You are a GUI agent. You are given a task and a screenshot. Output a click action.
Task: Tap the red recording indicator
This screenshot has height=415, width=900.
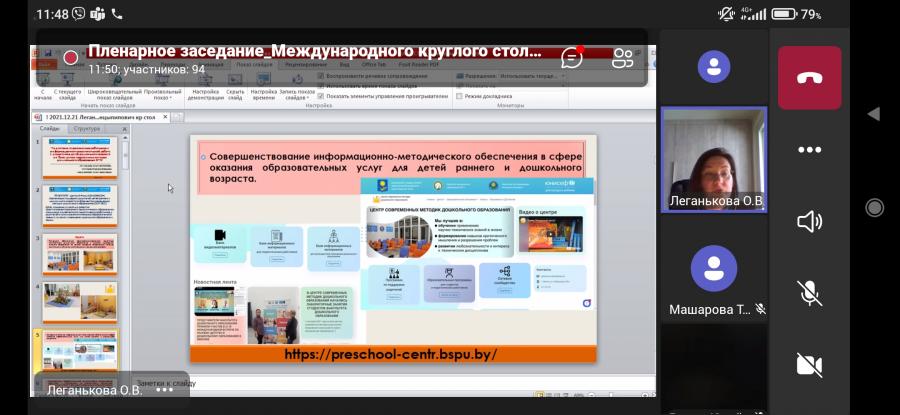click(71, 58)
